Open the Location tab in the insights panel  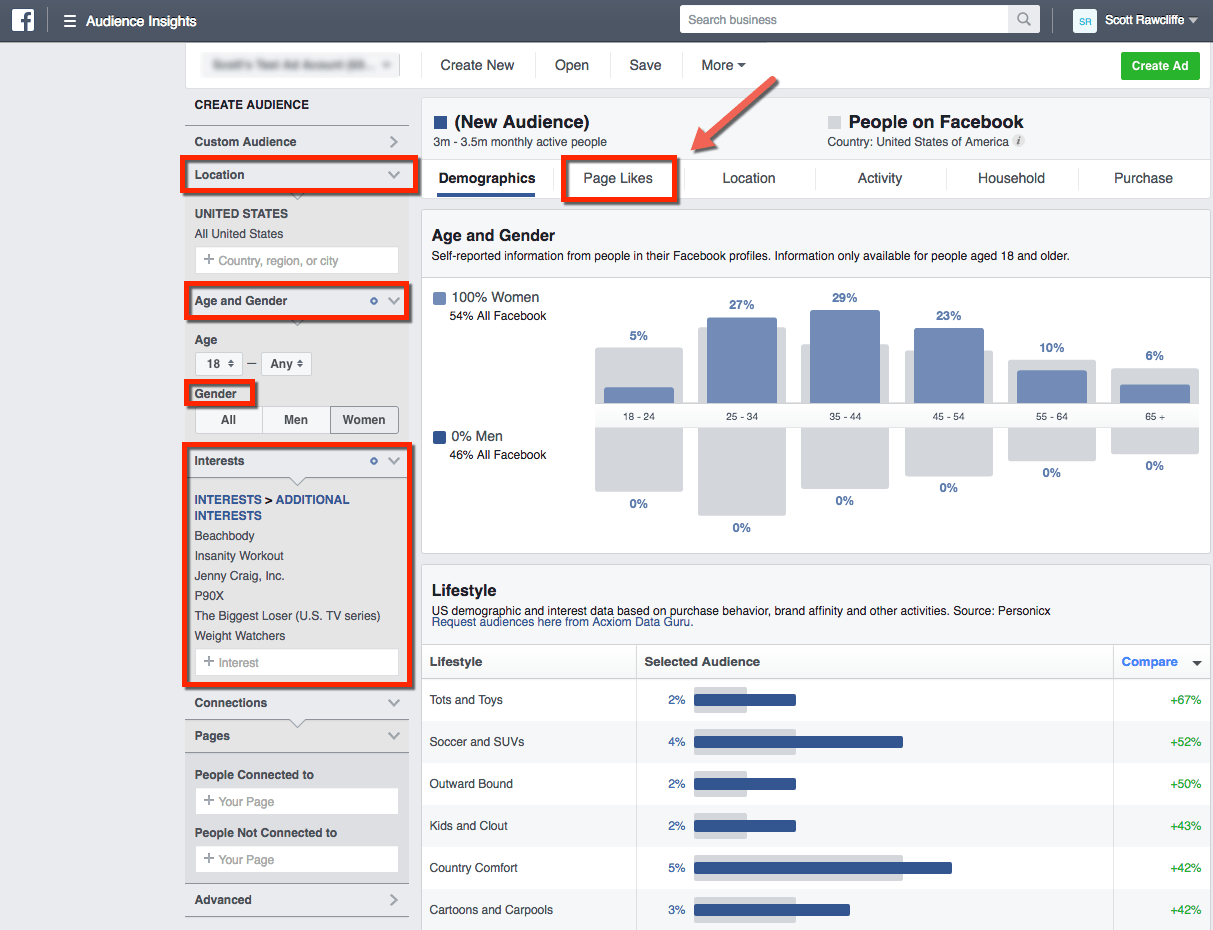click(x=749, y=178)
